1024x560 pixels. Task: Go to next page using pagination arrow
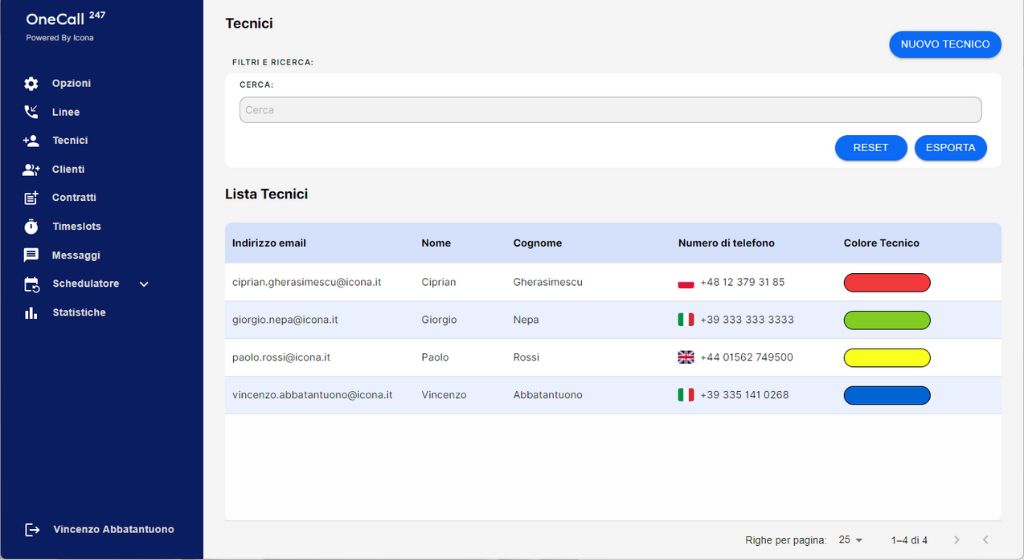click(x=956, y=540)
